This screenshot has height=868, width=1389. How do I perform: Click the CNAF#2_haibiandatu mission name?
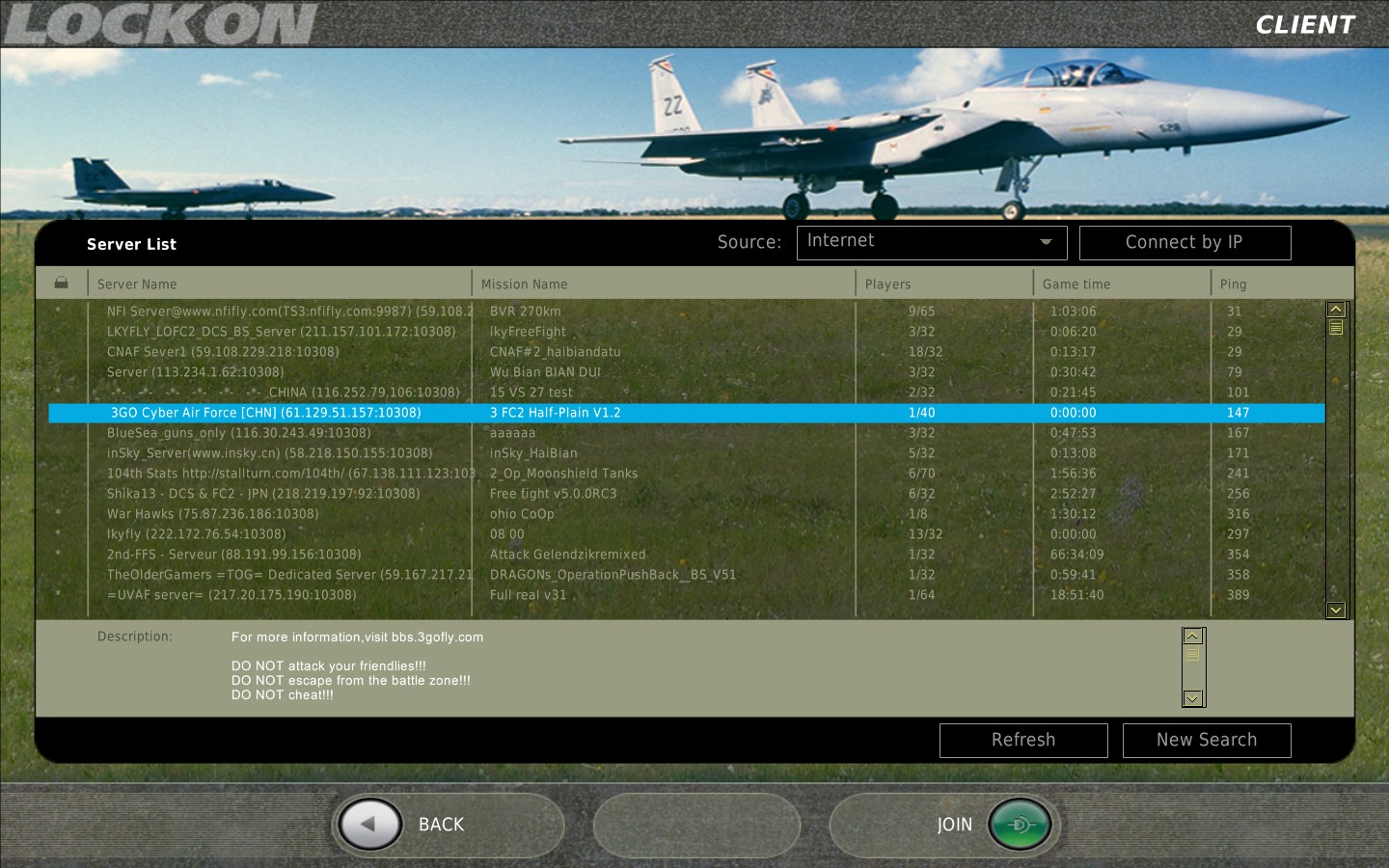[x=555, y=352]
